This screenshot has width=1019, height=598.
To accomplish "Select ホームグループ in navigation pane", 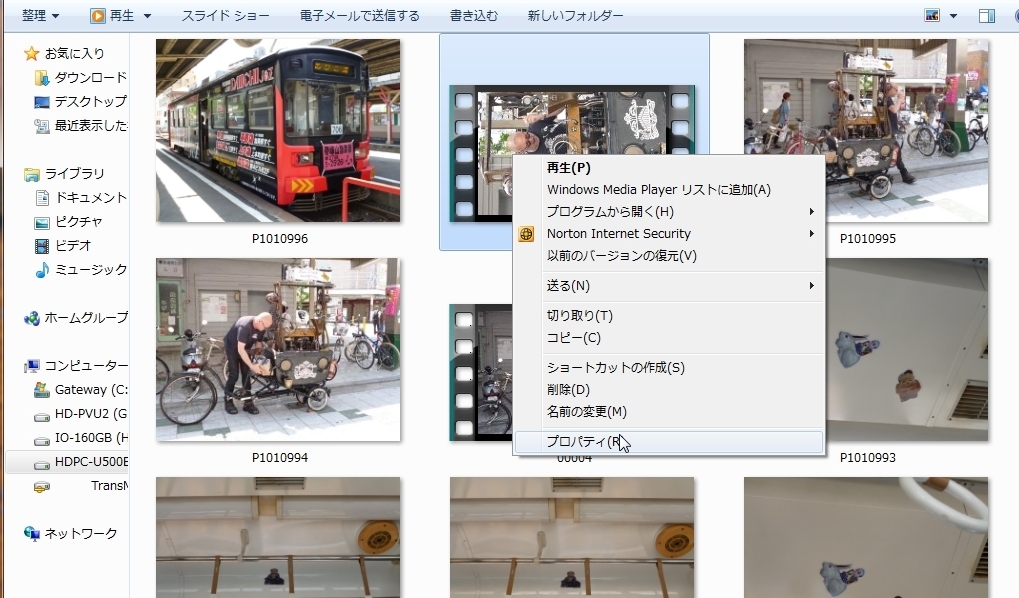I will point(86,318).
